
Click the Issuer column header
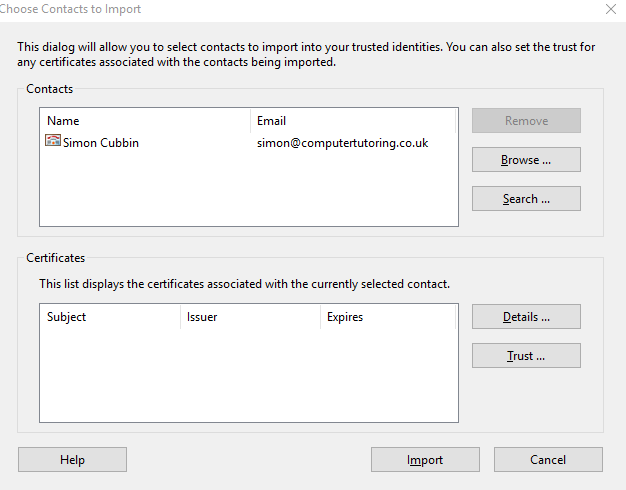250,317
